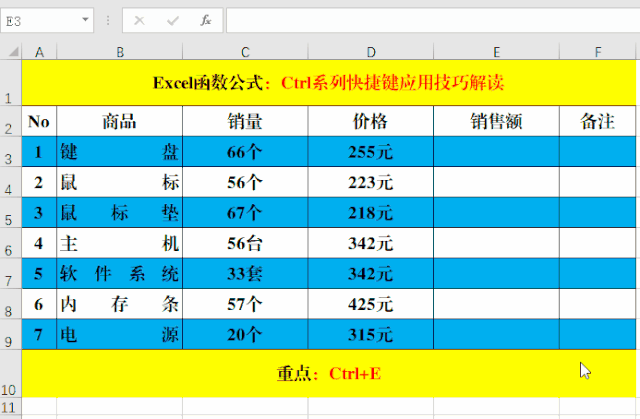Image resolution: width=640 pixels, height=419 pixels.
Task: Select the yellow 重点：Ctrl+E footer cell
Action: tap(329, 373)
